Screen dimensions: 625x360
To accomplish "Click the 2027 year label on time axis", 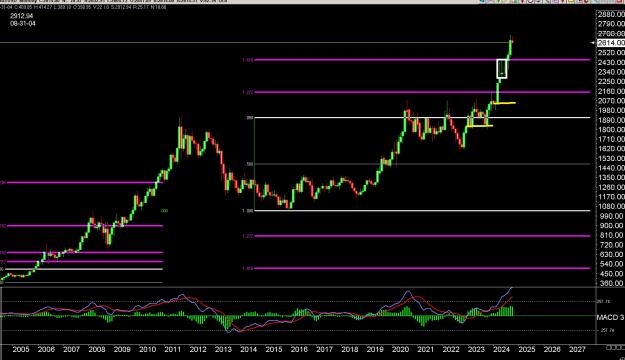I will point(577,349).
